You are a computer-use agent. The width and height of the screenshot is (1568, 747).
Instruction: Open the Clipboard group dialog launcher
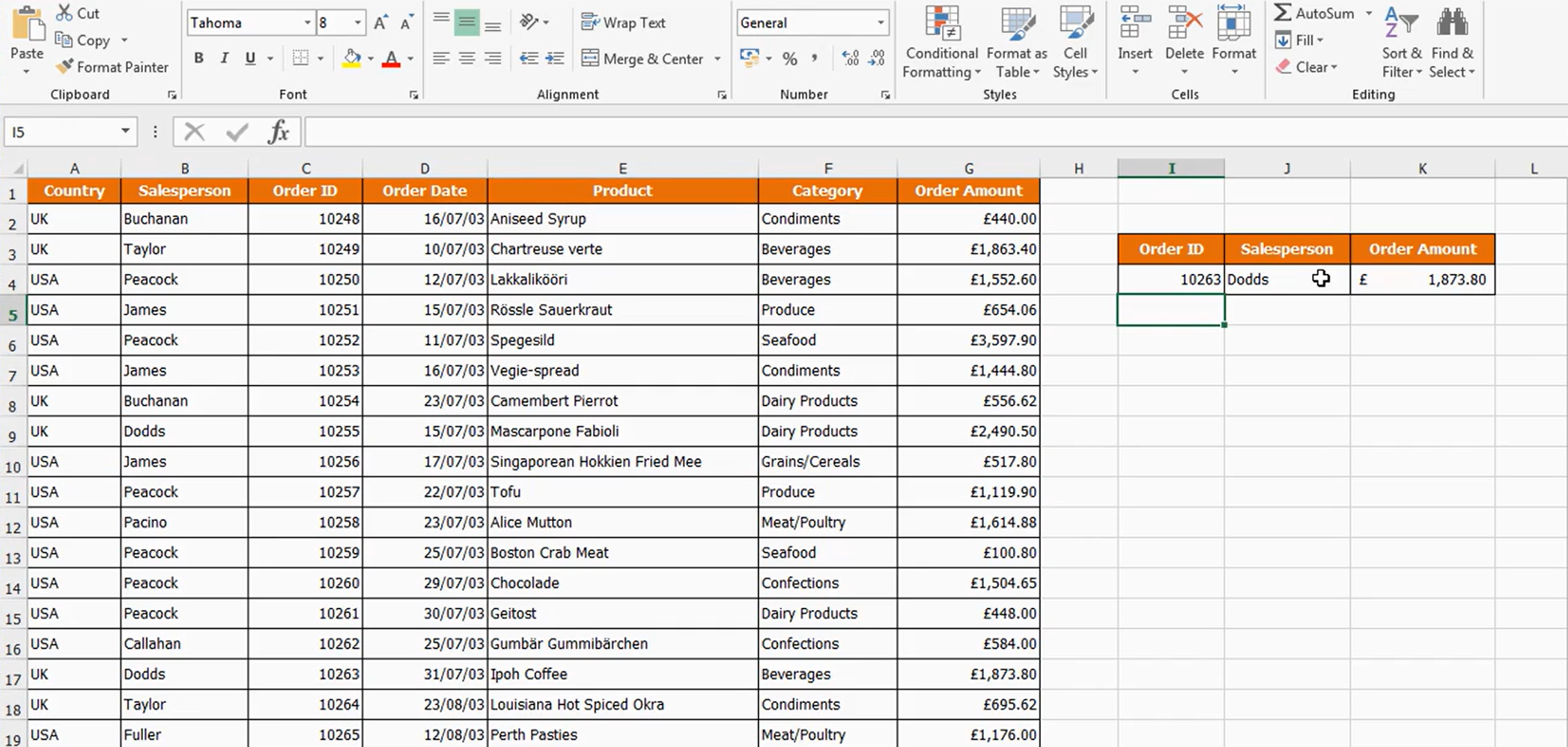click(172, 95)
